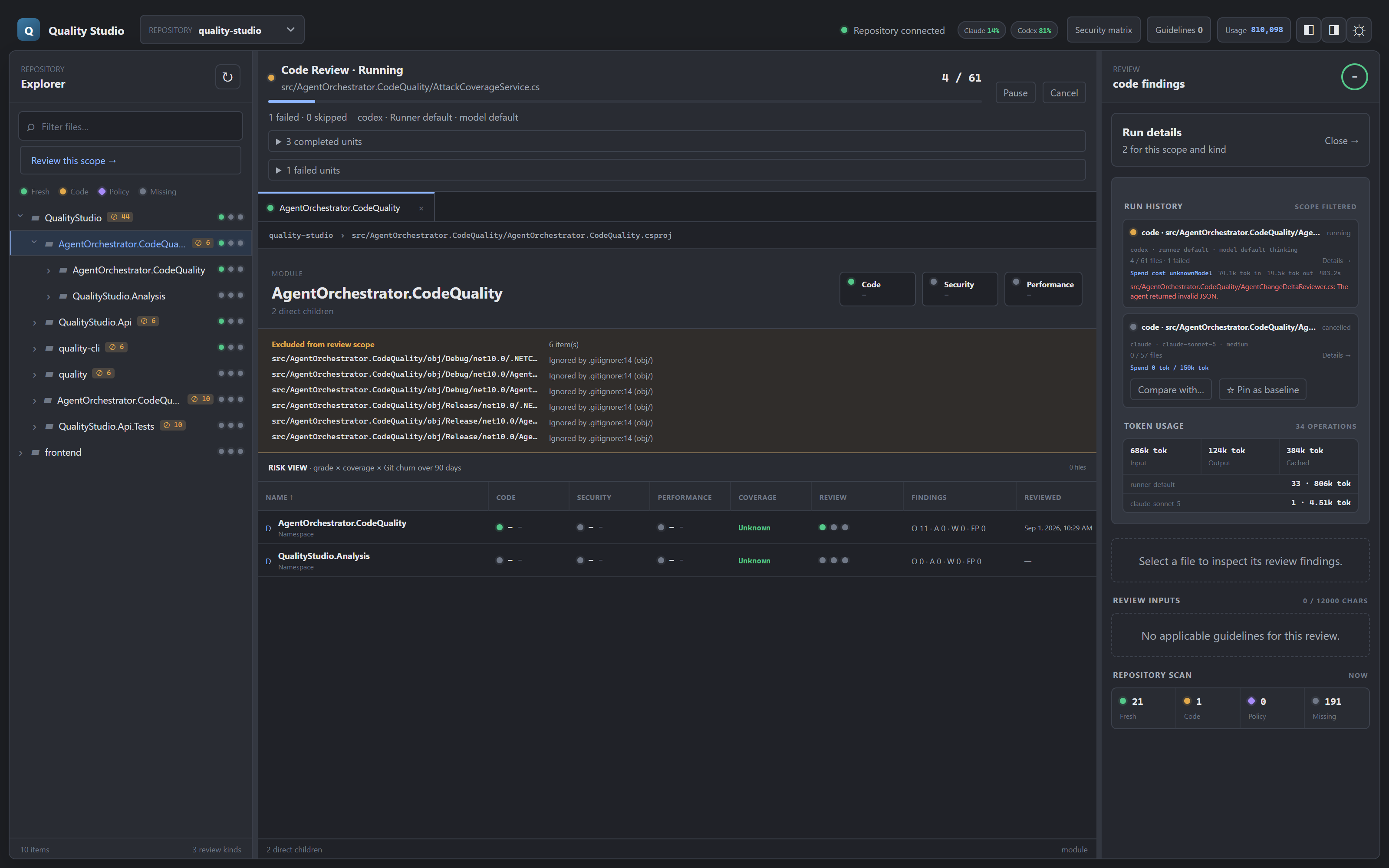The height and width of the screenshot is (868, 1389).
Task: Select the Performance review kind card
Action: click(x=1043, y=289)
